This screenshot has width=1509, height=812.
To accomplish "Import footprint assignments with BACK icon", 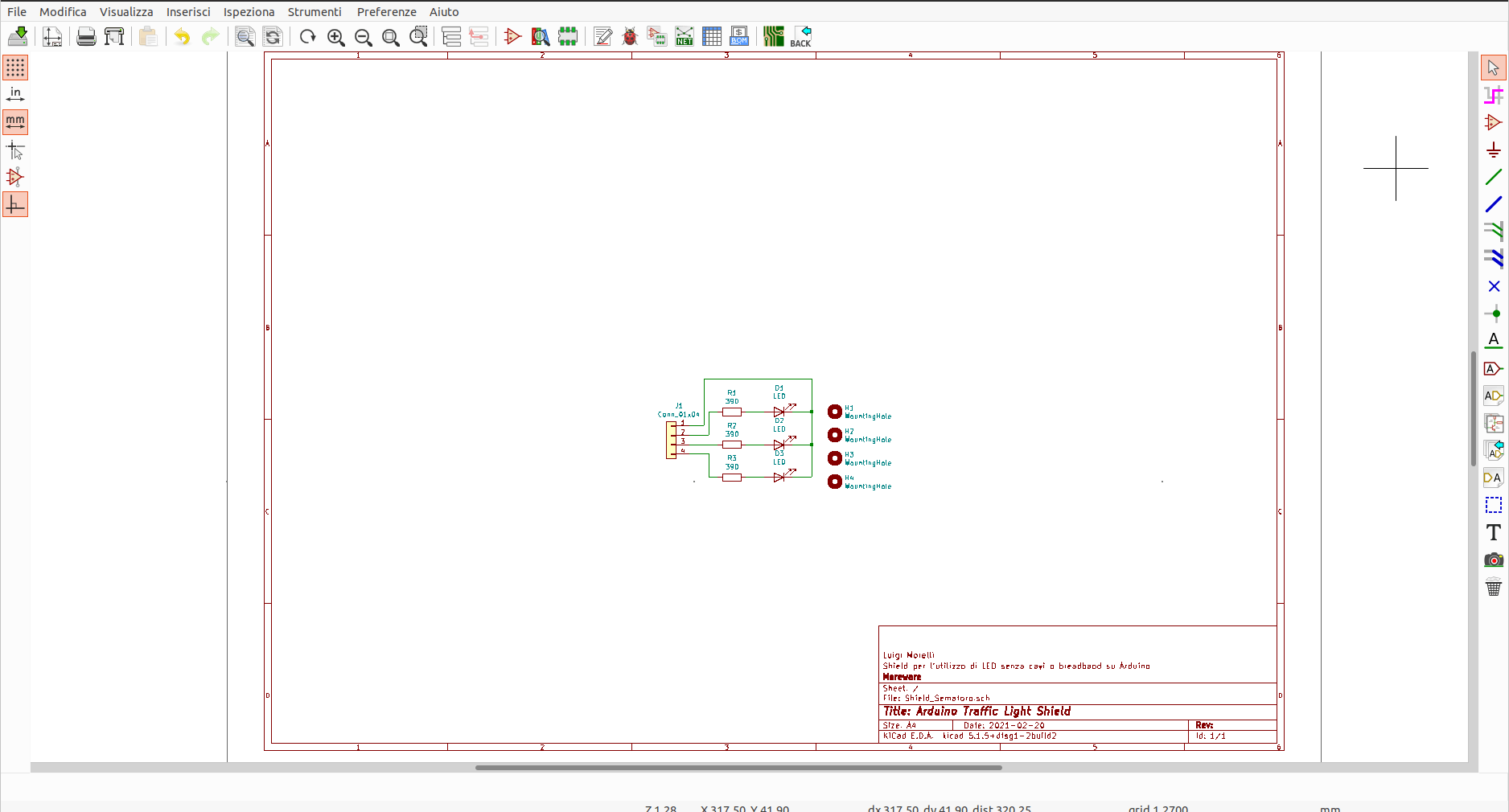I will pyautogui.click(x=801, y=36).
